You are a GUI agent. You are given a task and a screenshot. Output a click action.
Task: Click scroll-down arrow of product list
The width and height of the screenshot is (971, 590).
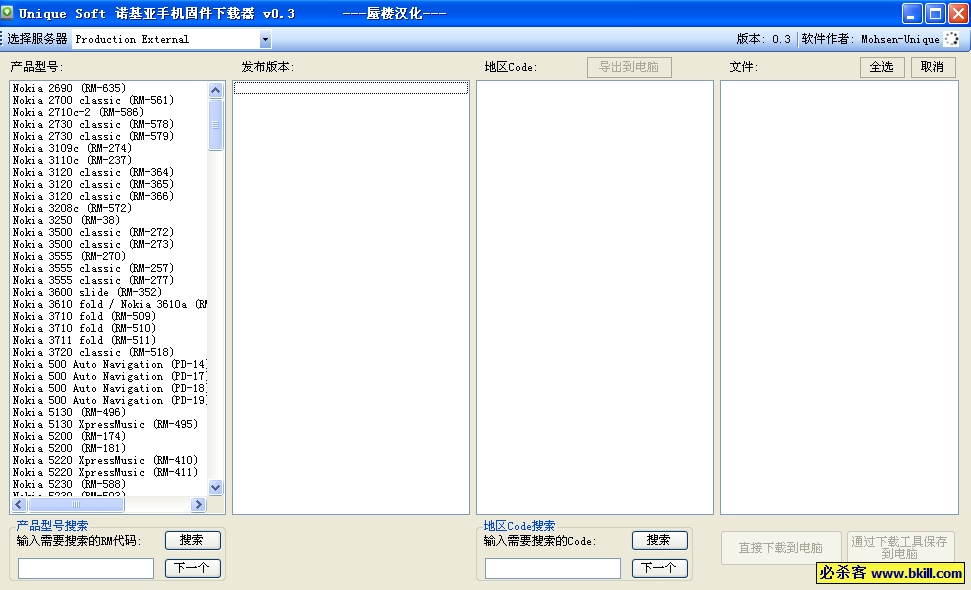[x=216, y=487]
